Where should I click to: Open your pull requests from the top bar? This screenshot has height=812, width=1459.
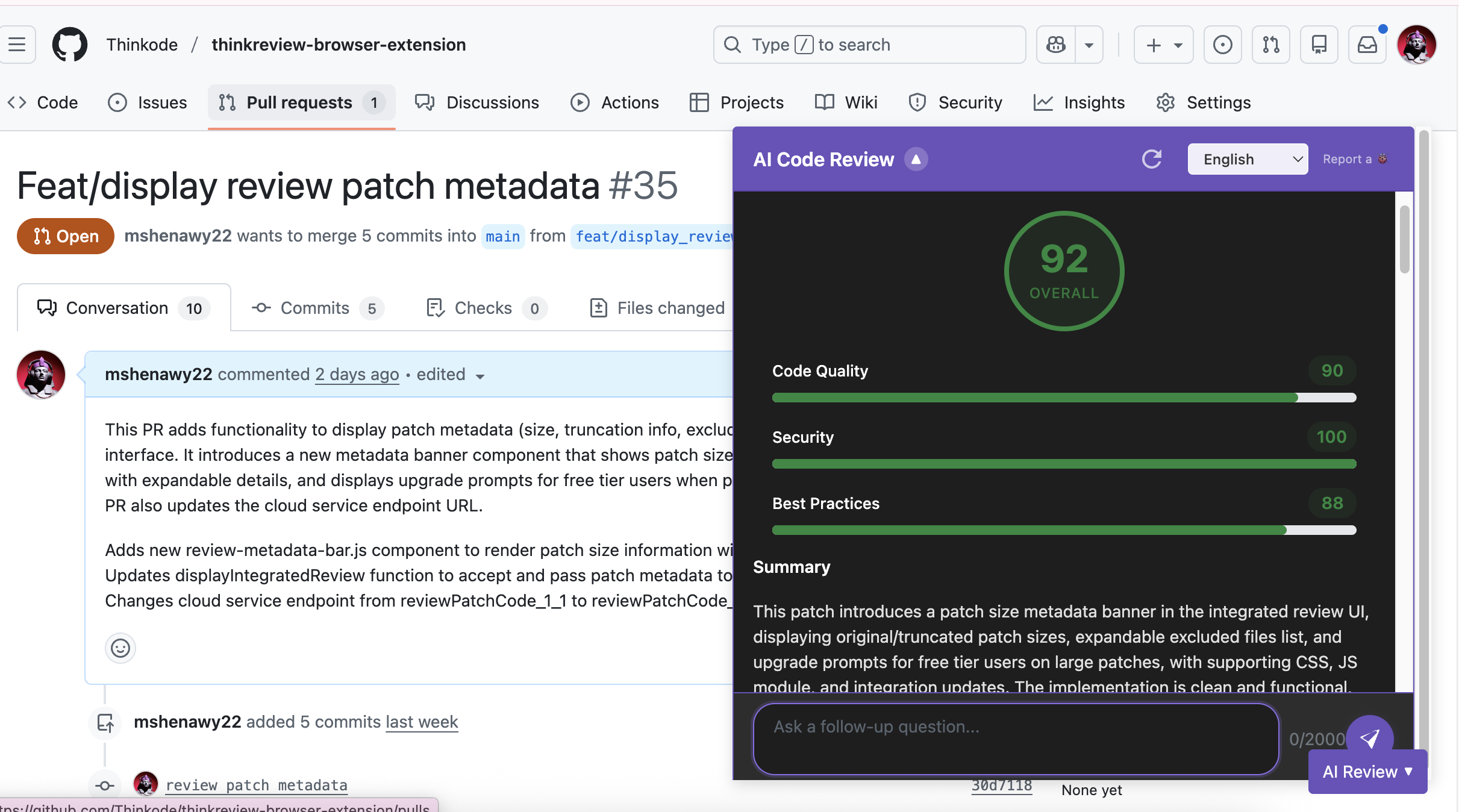pyautogui.click(x=1271, y=45)
